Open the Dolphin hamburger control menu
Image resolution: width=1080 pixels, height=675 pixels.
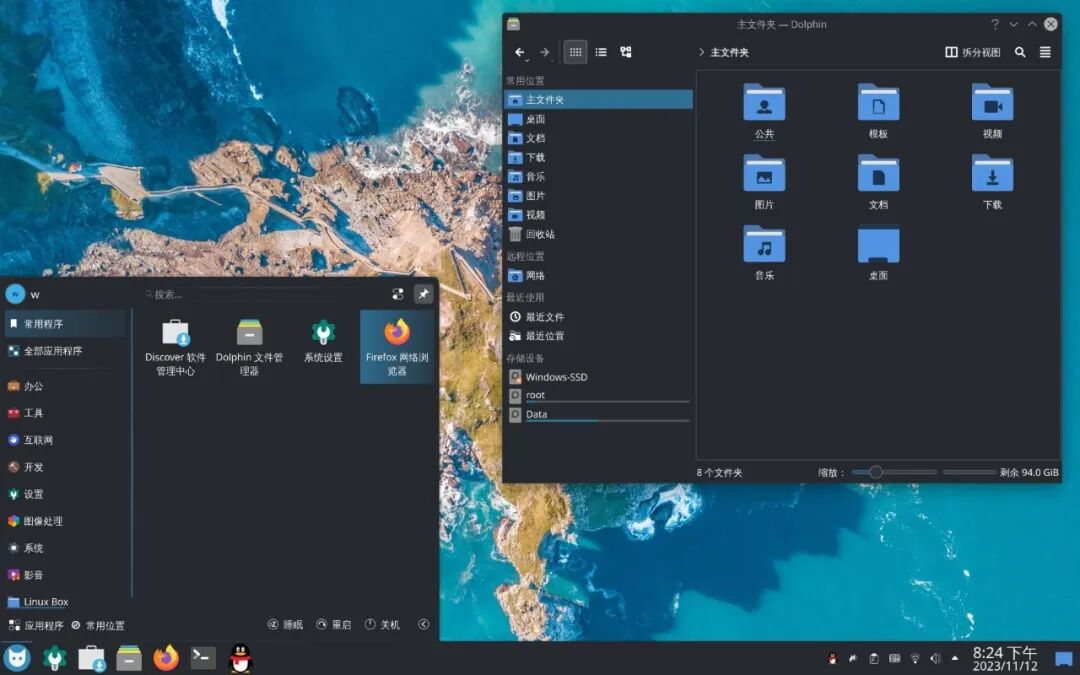point(1045,52)
